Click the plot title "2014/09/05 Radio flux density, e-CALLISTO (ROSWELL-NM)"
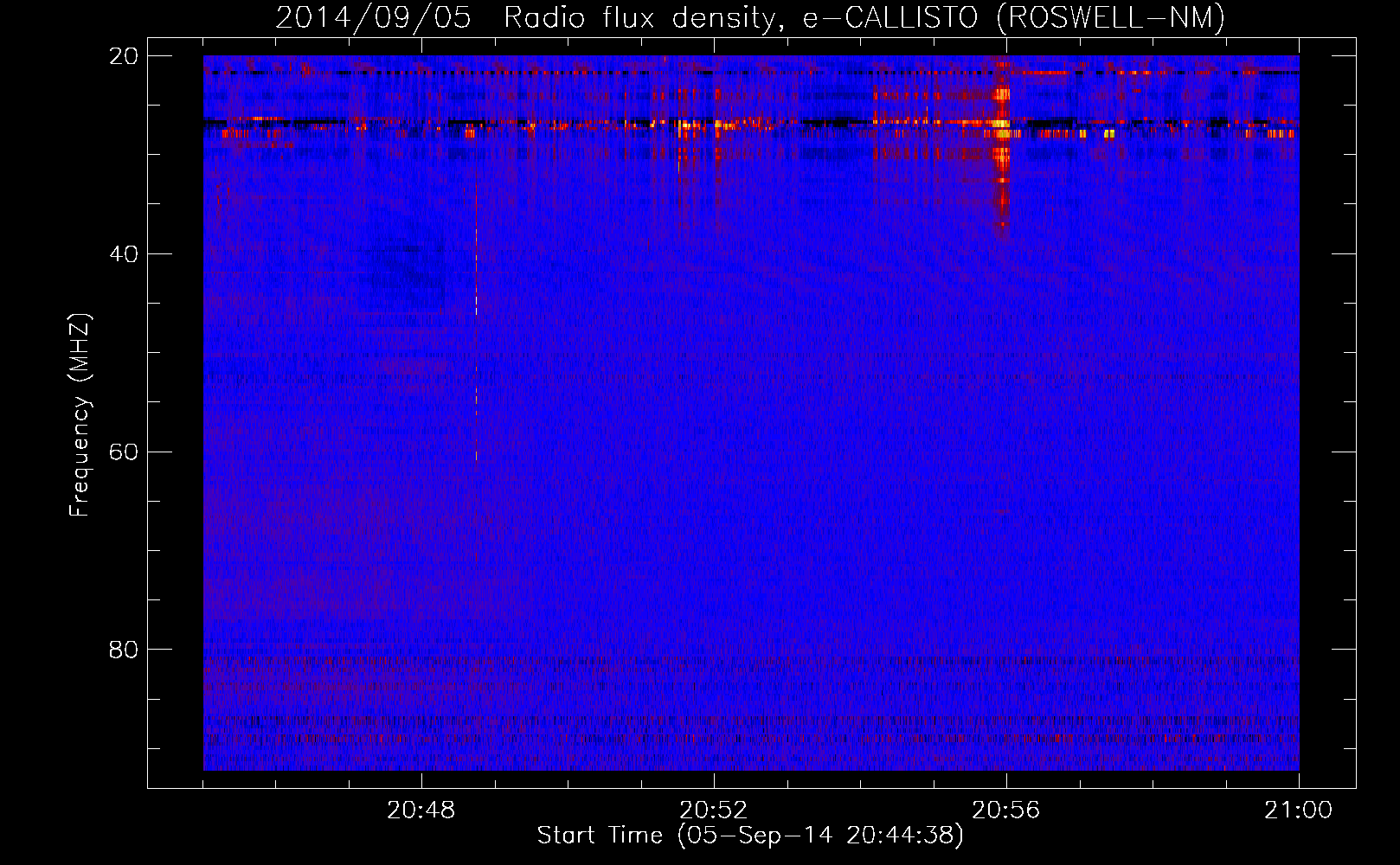The image size is (1400, 865). [x=750, y=17]
